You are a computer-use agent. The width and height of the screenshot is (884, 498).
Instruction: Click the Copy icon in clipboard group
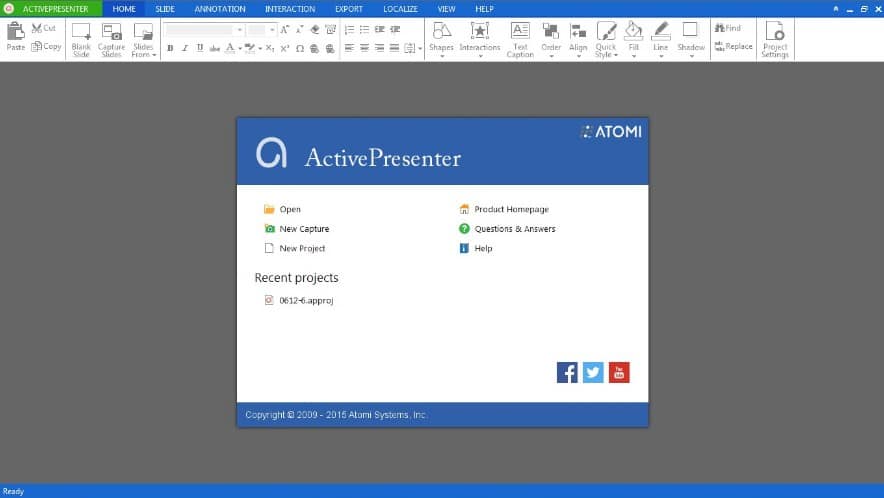click(37, 46)
